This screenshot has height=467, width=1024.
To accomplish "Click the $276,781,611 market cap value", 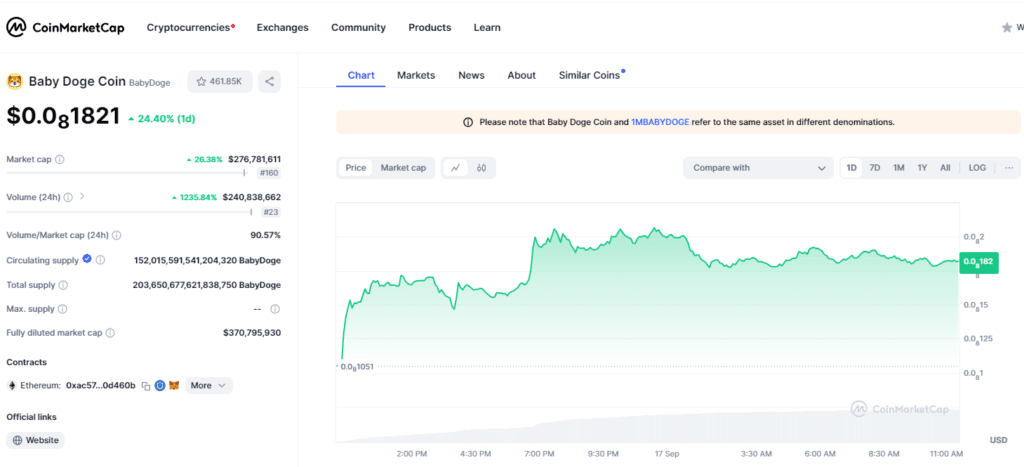I will 254,159.
